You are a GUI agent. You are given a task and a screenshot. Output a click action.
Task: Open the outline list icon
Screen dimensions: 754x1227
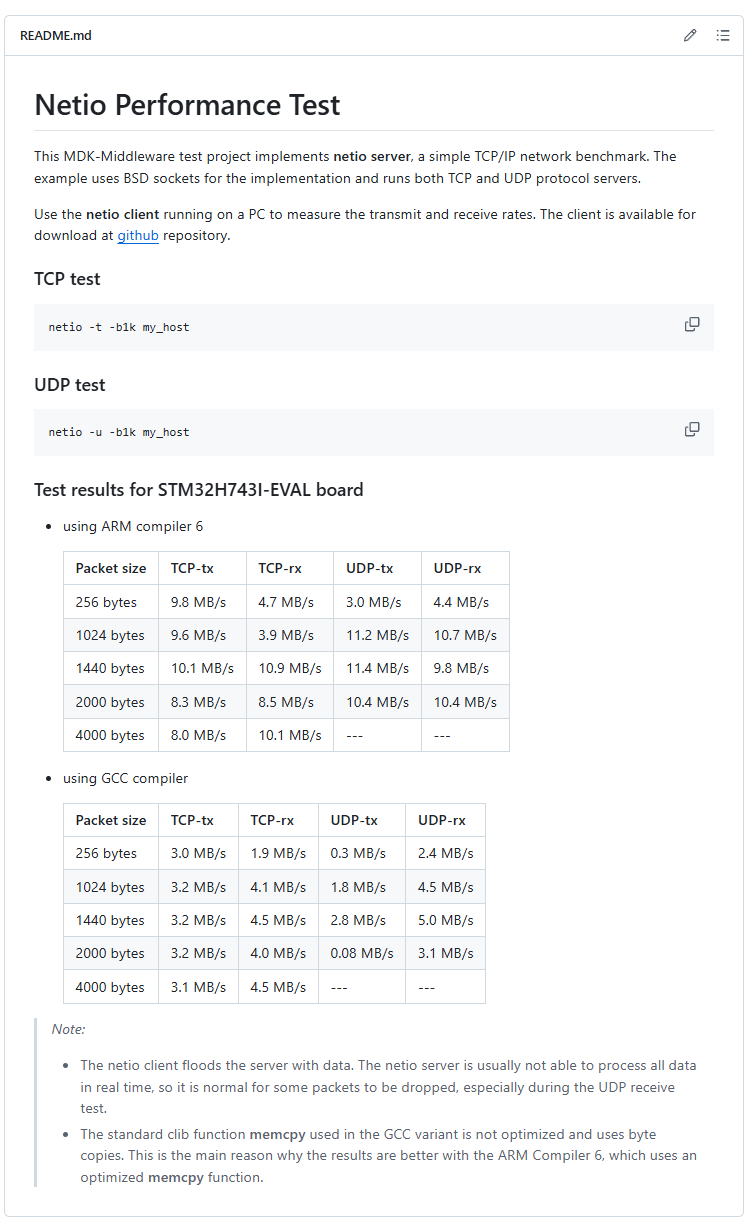pos(723,35)
